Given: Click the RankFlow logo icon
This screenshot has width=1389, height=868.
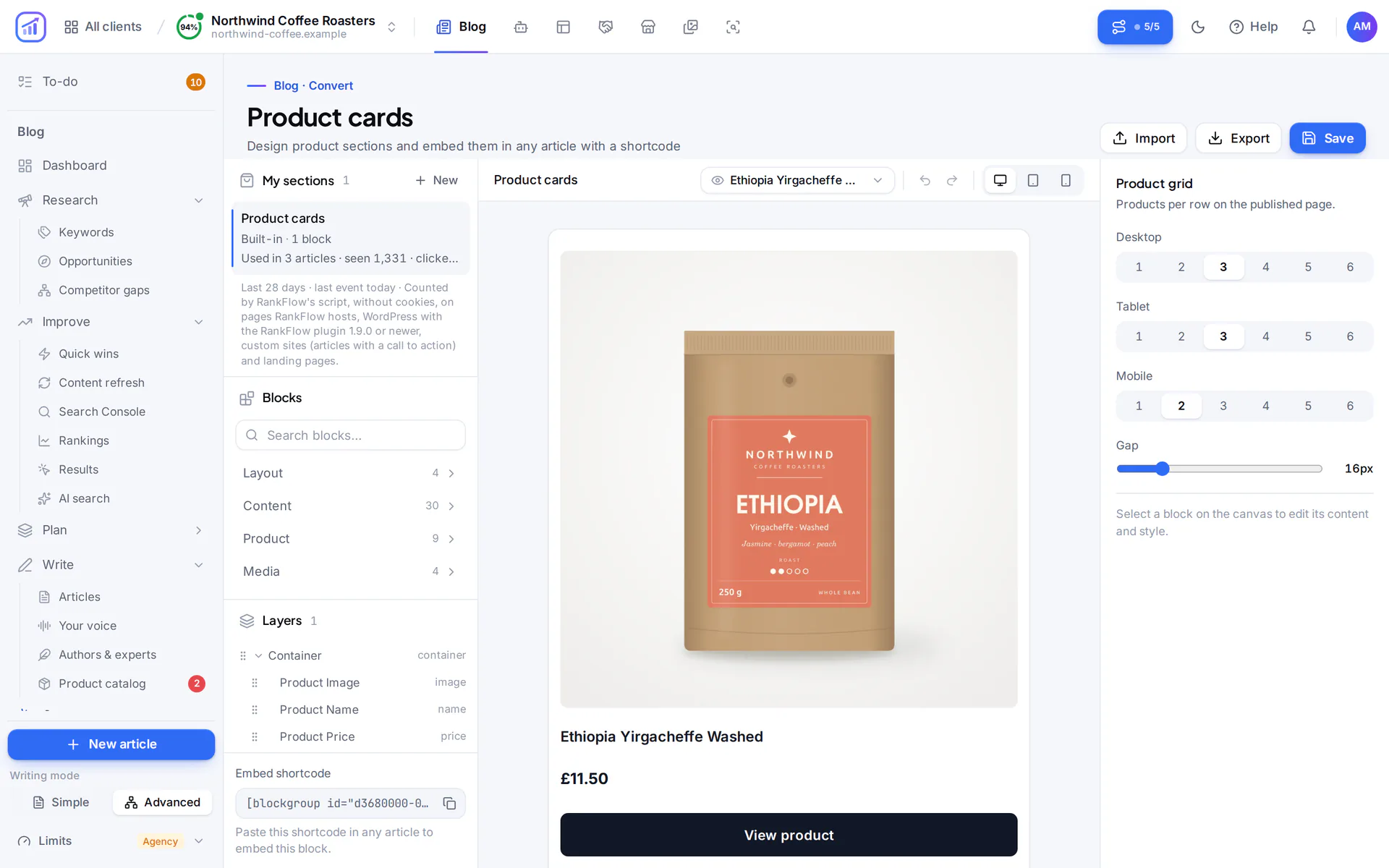Looking at the screenshot, I should [30, 27].
